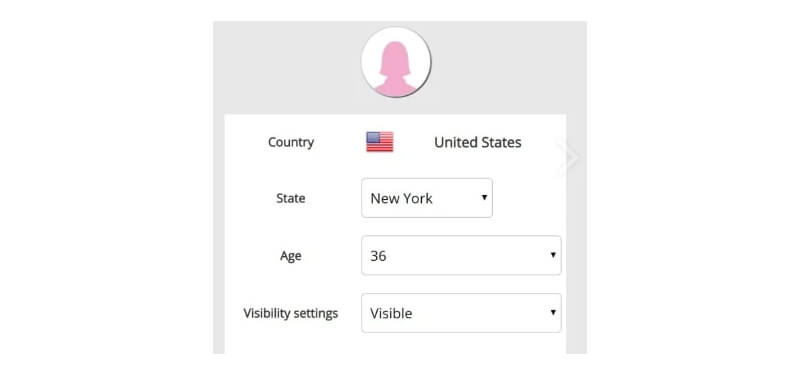Image resolution: width=800 pixels, height=375 pixels.
Task: Select the 'Visible' value text
Action: coord(391,313)
